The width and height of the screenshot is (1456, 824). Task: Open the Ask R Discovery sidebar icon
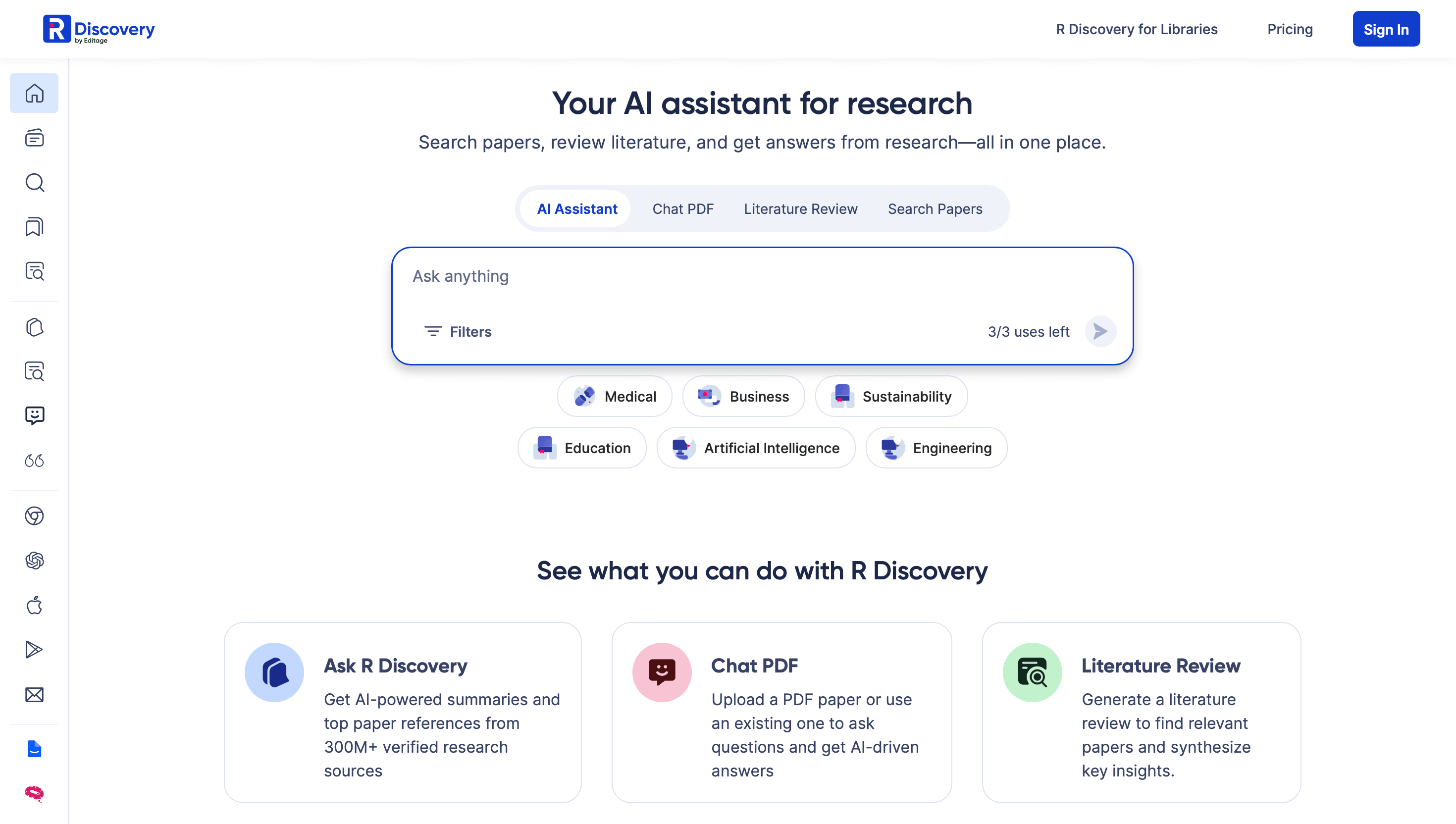pos(34,327)
